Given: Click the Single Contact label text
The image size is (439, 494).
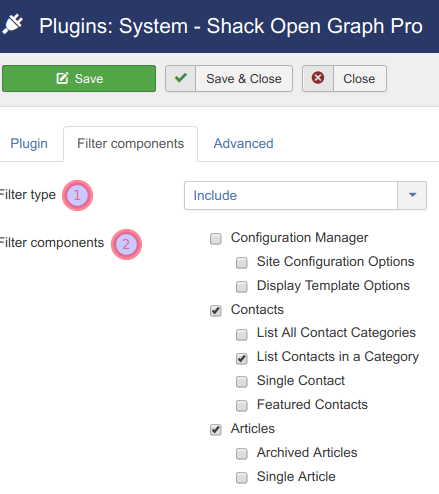Looking at the screenshot, I should coord(301,381).
